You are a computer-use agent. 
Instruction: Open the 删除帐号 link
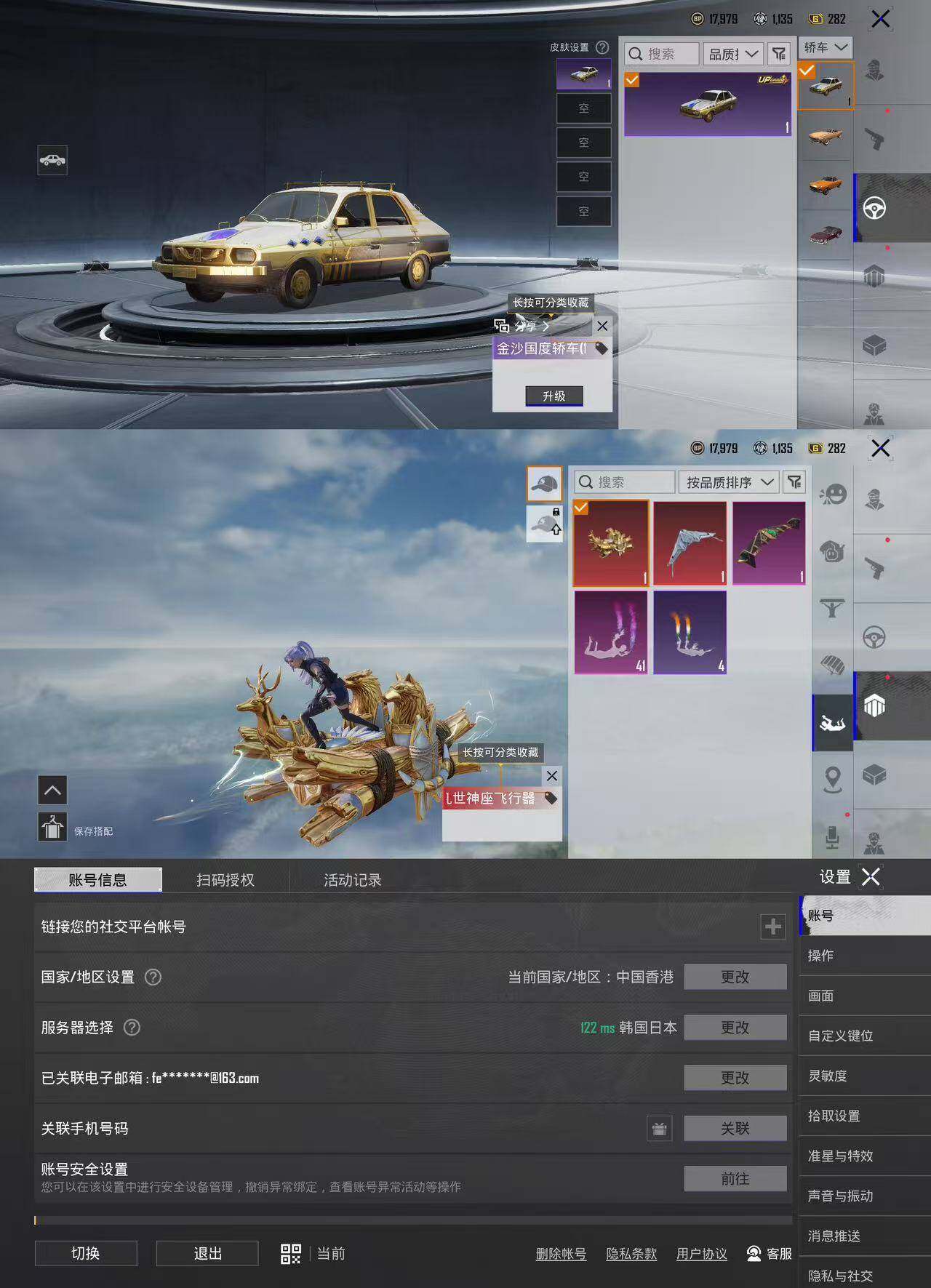click(x=561, y=1253)
